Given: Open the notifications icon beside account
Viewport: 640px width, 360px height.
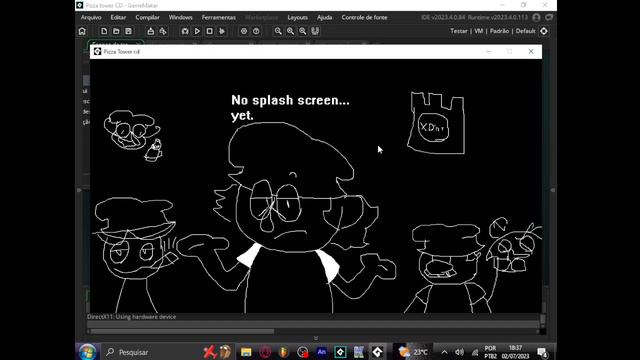Looking at the screenshot, I should point(549,17).
